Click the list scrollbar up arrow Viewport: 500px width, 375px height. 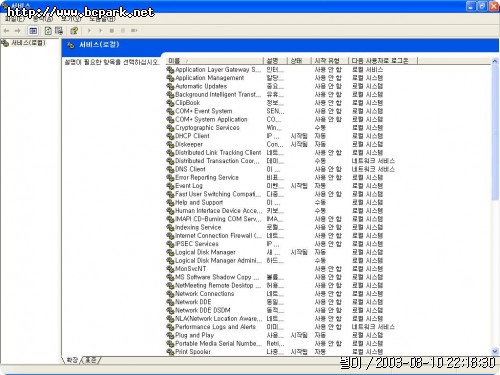495,61
